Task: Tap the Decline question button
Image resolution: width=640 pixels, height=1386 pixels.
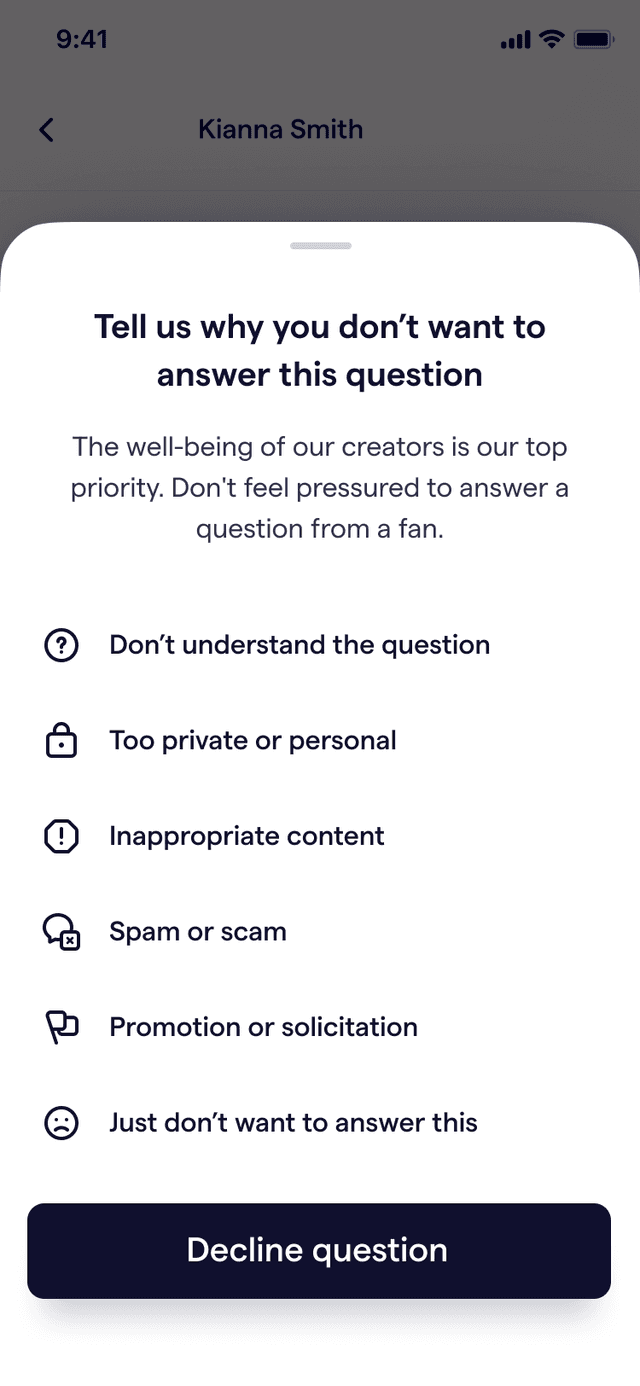Action: point(319,1251)
